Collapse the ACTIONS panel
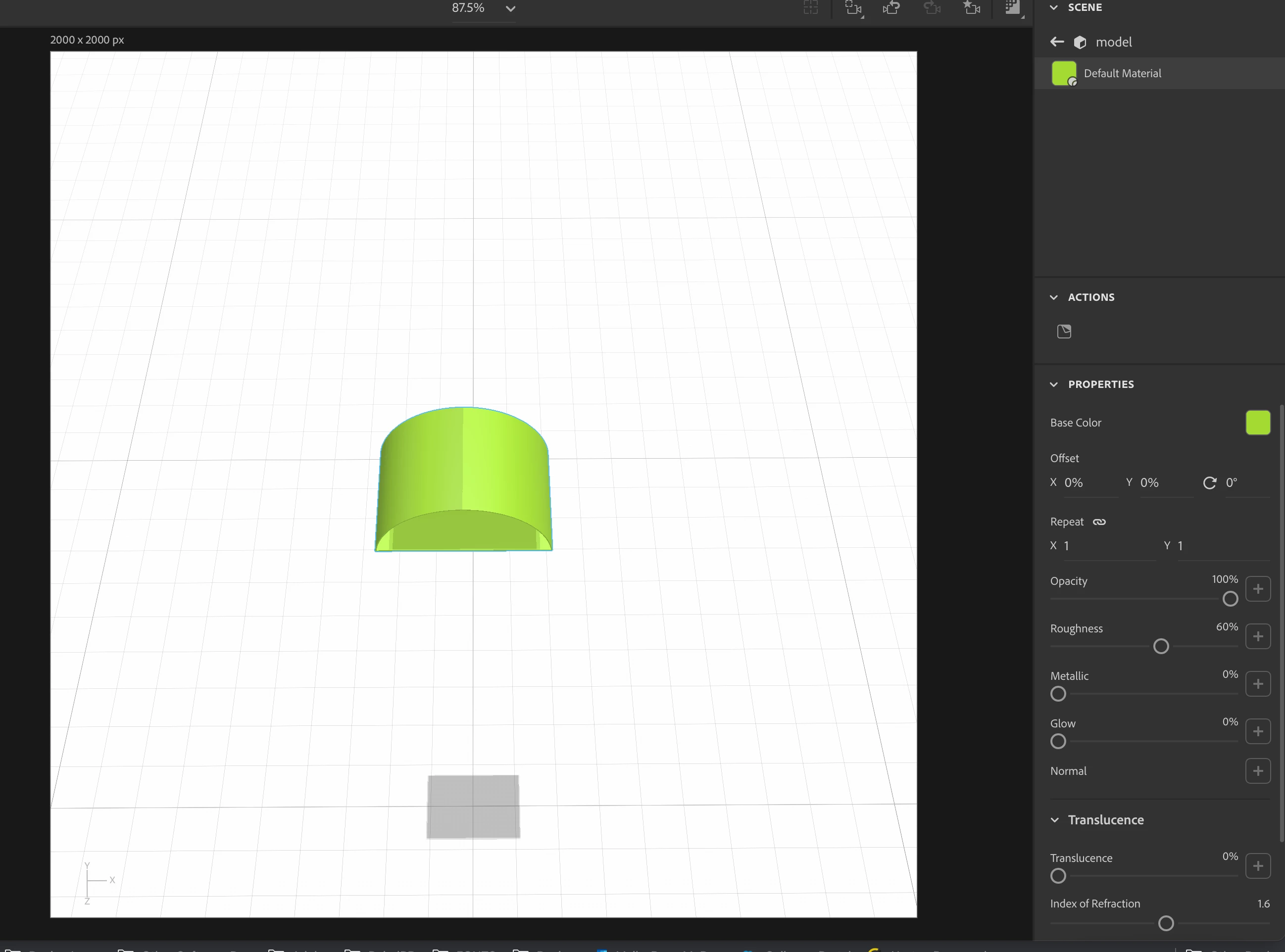 [x=1054, y=297]
